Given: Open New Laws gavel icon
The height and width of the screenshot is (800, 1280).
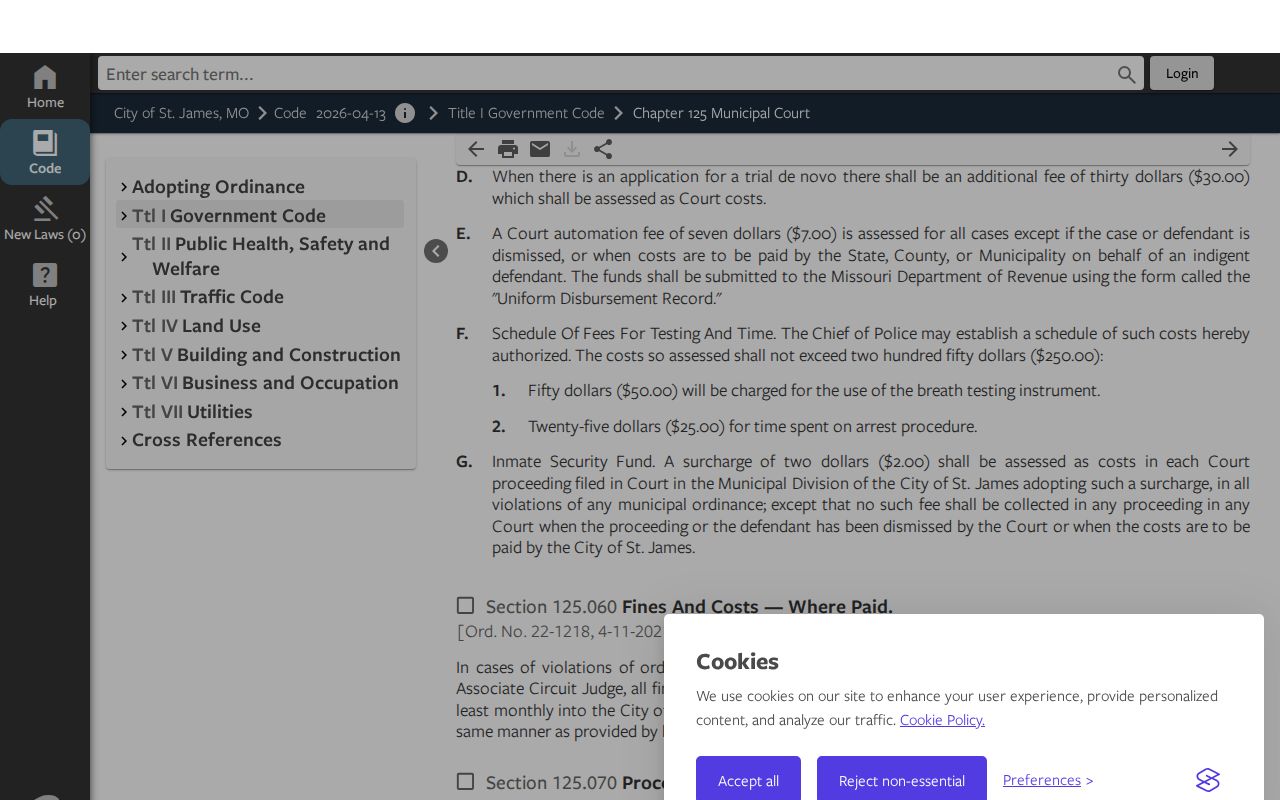Looking at the screenshot, I should pyautogui.click(x=45, y=208).
